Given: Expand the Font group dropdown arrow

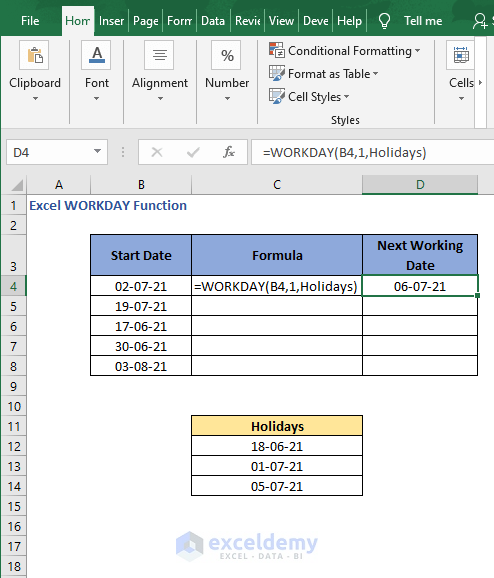Looking at the screenshot, I should [x=96, y=98].
